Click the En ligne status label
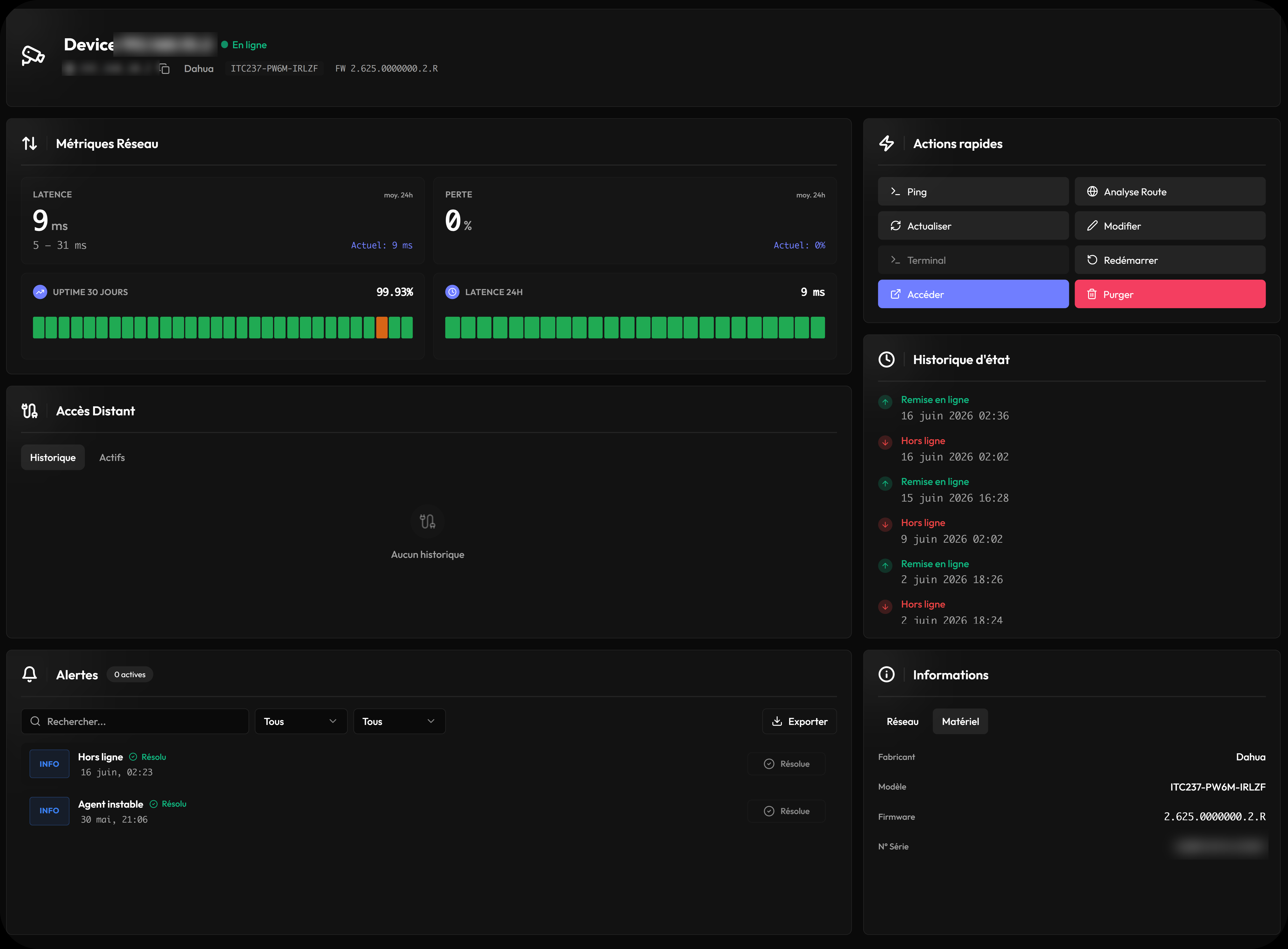The image size is (1288, 949). tap(249, 45)
